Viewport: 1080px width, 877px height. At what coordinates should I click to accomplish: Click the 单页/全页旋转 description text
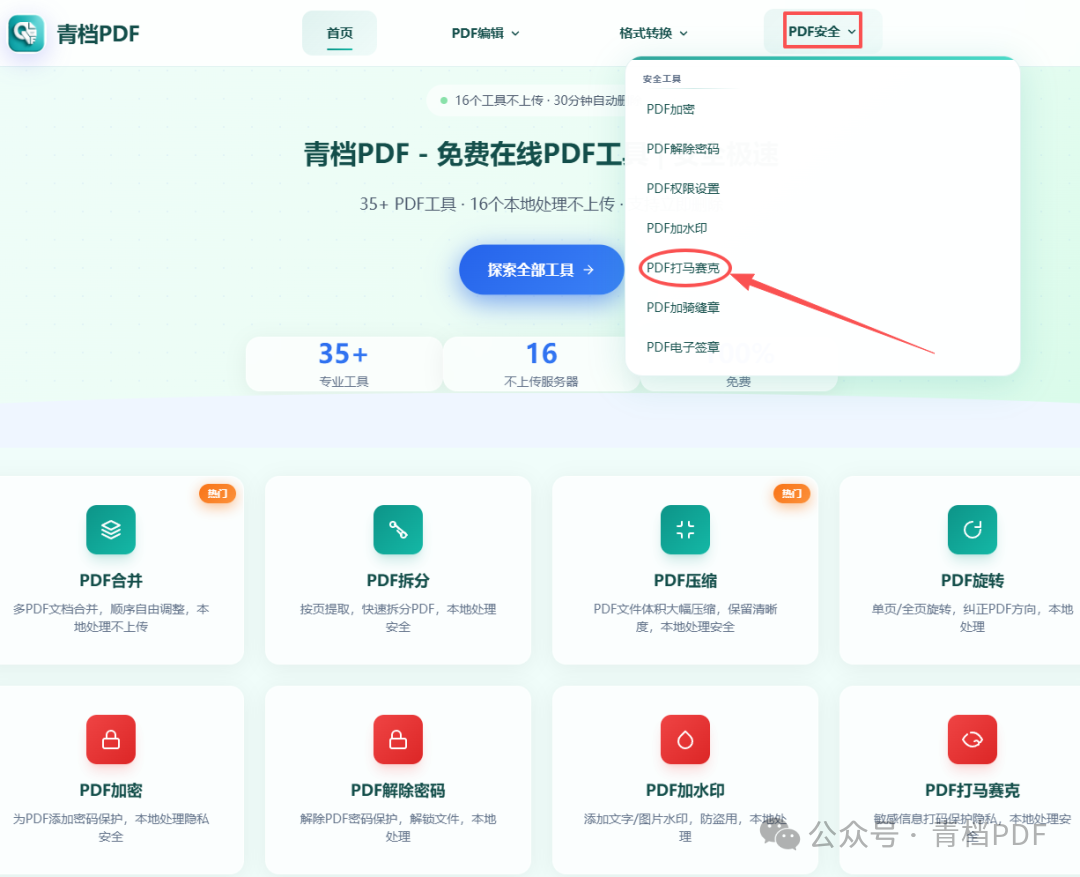point(973,618)
